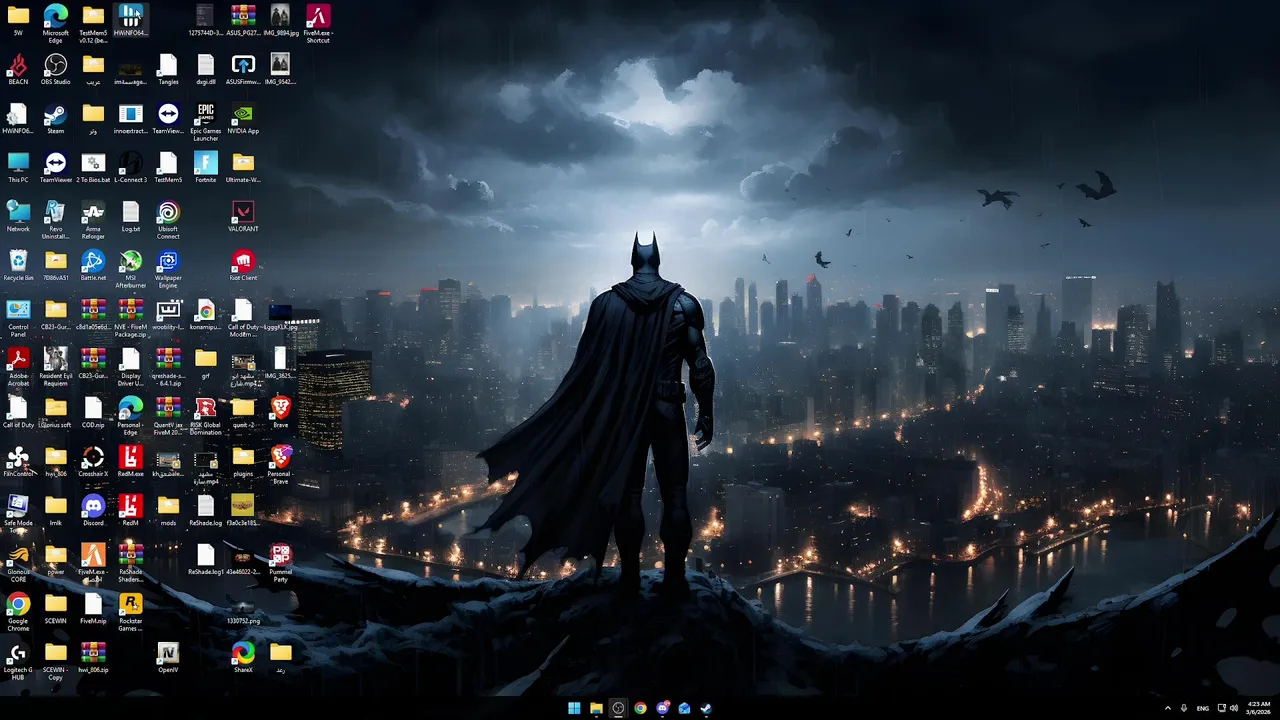Select the Wallpaper Engine icon

coord(168,270)
